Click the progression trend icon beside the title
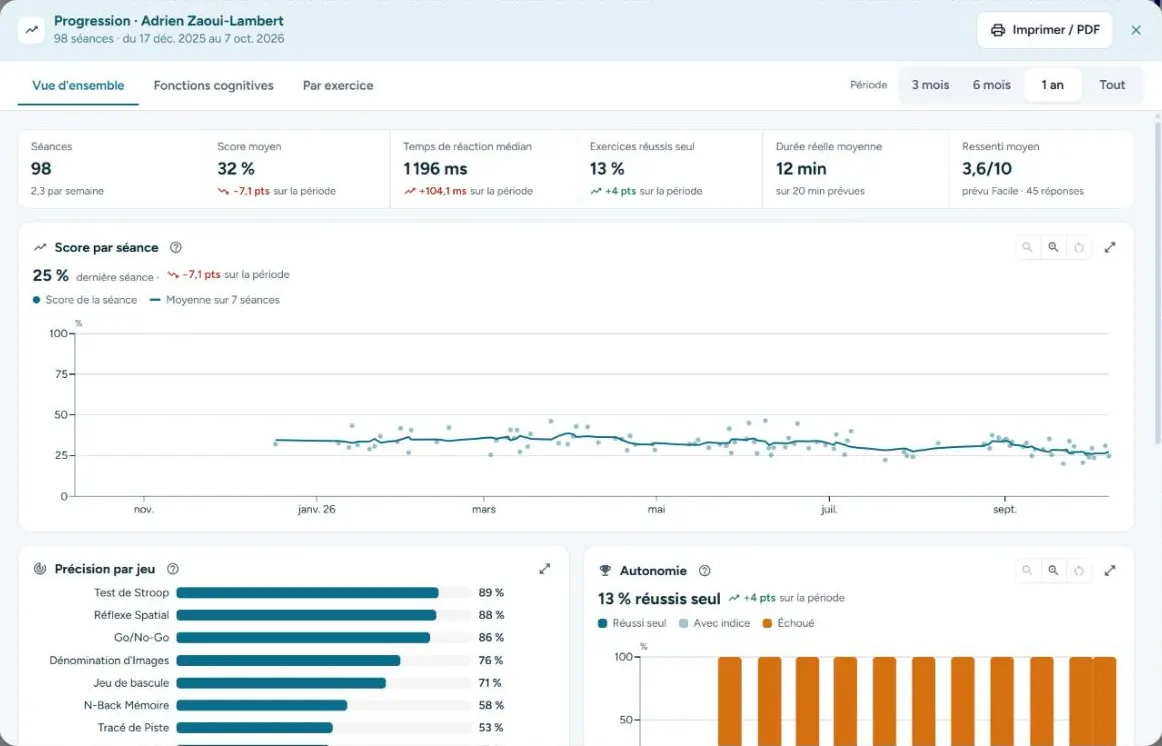1162x746 pixels. 32,30
